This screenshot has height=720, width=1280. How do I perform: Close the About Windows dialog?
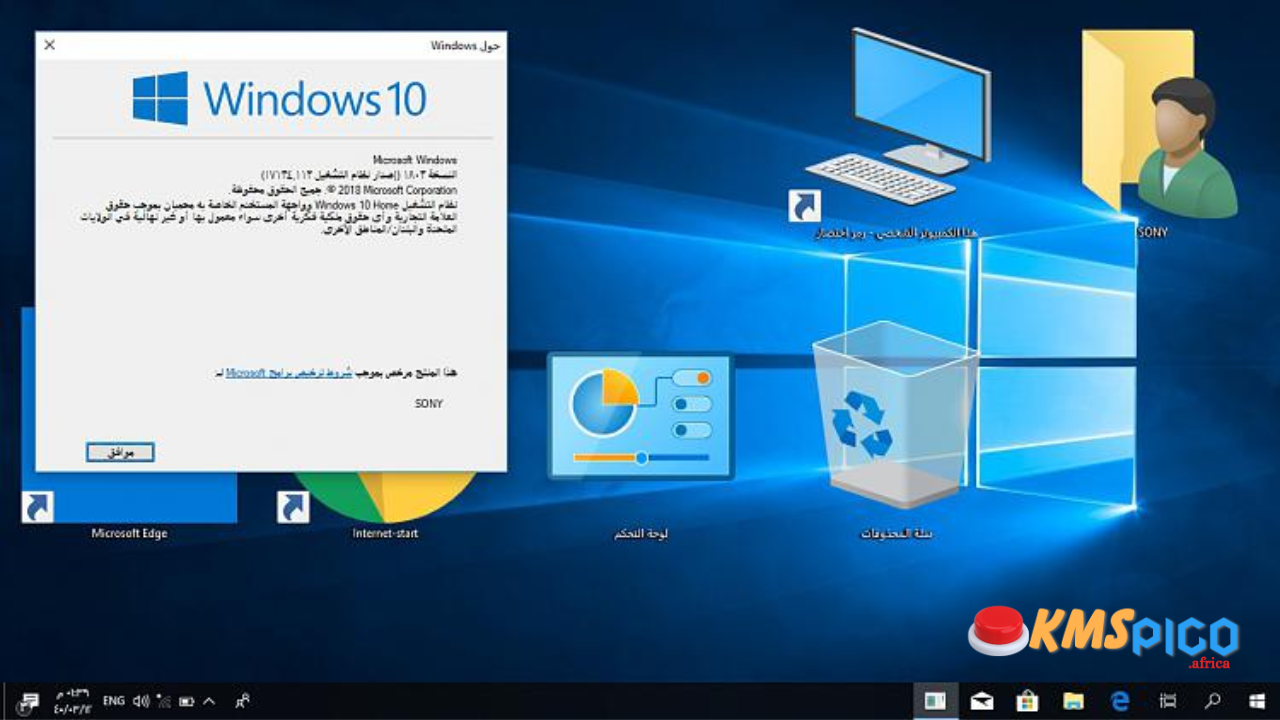(50, 45)
